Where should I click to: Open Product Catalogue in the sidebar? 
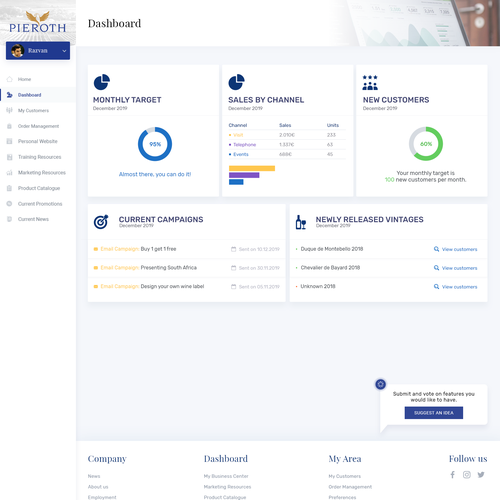pos(38,188)
